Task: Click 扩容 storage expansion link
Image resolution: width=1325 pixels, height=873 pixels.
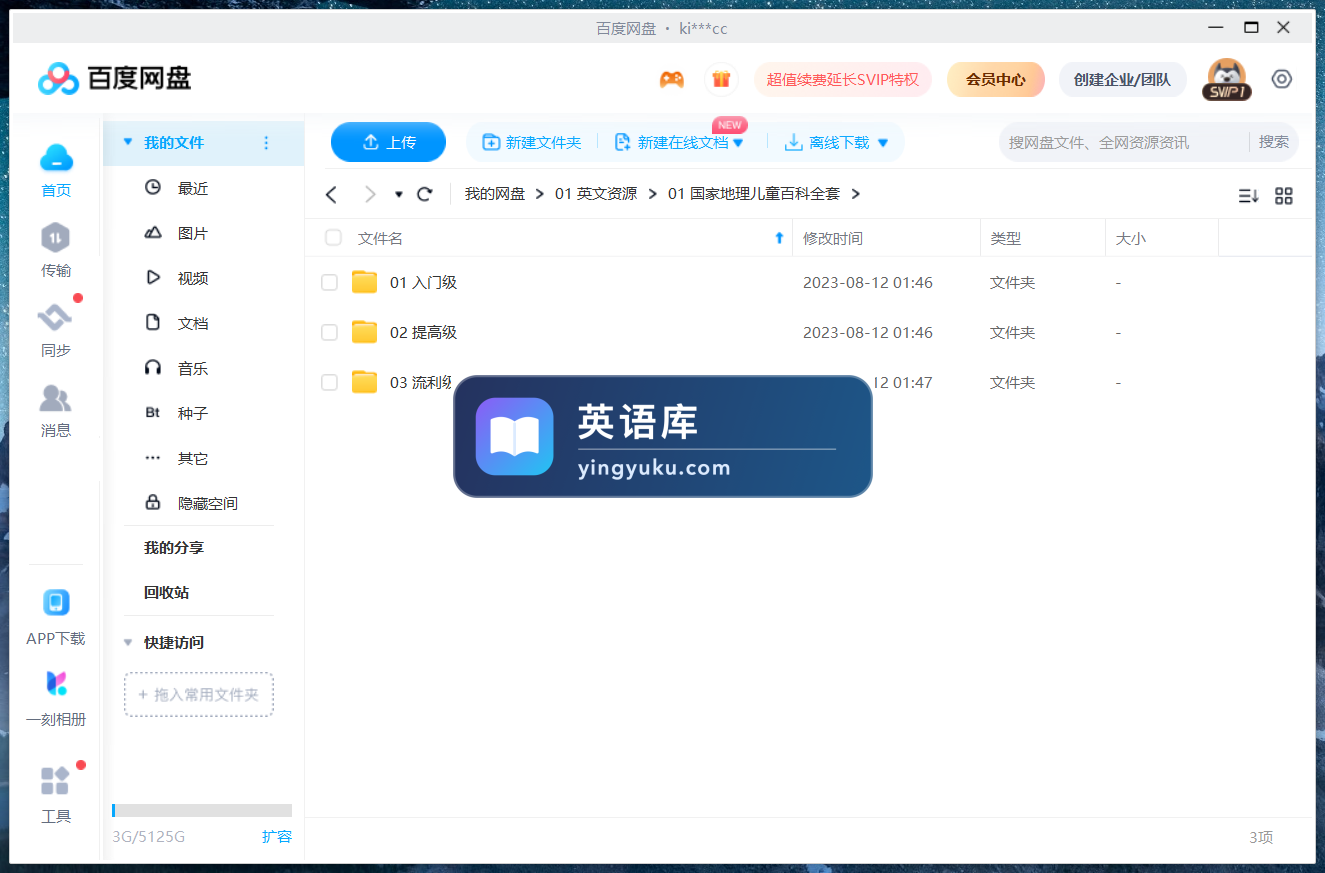Action: (277, 836)
